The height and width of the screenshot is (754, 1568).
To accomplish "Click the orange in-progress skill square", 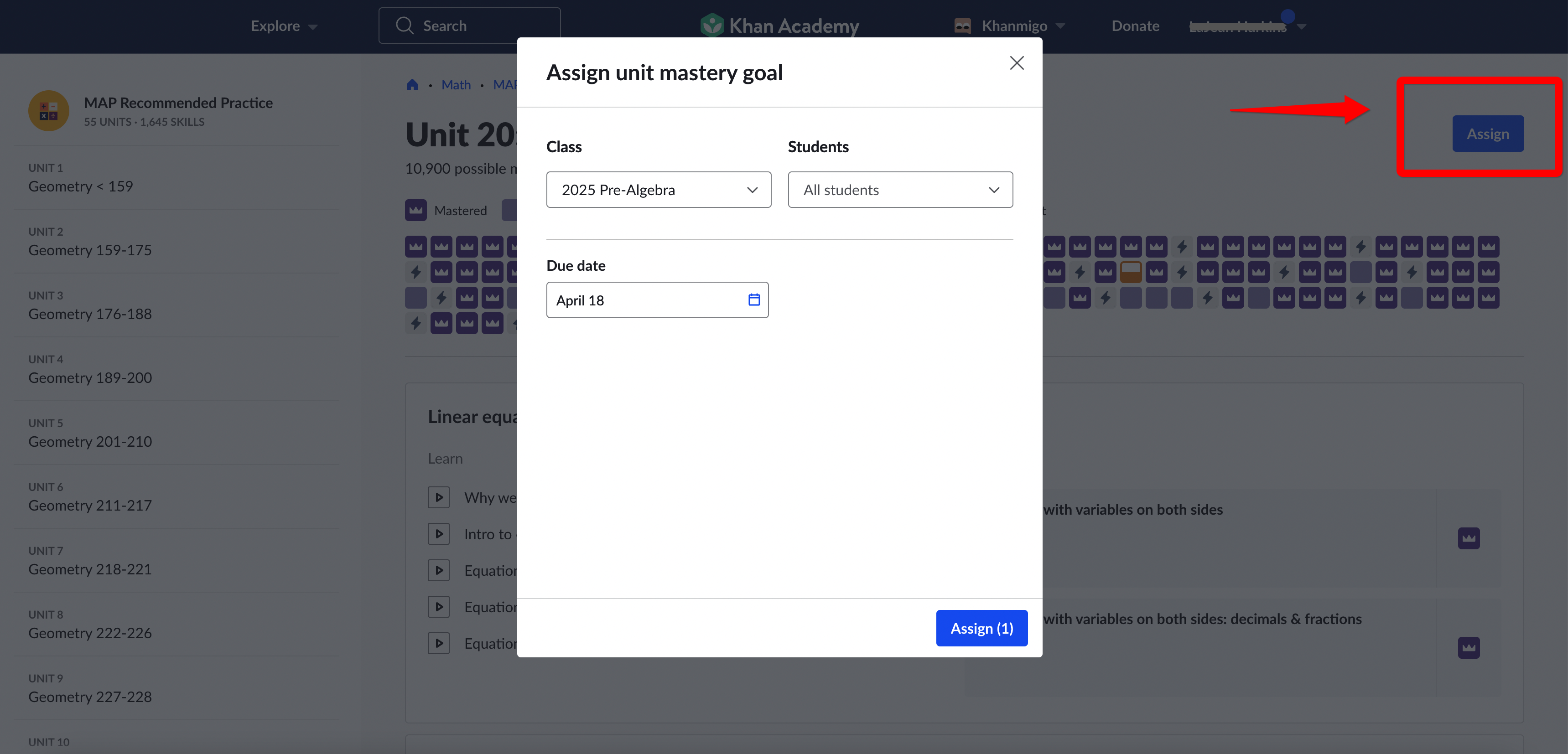I will point(1130,272).
